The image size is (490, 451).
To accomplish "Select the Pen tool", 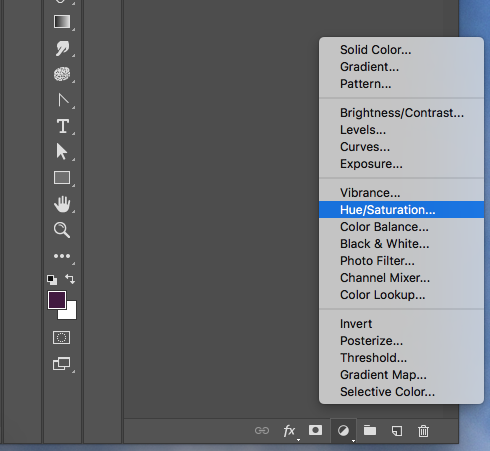I will pos(63,100).
